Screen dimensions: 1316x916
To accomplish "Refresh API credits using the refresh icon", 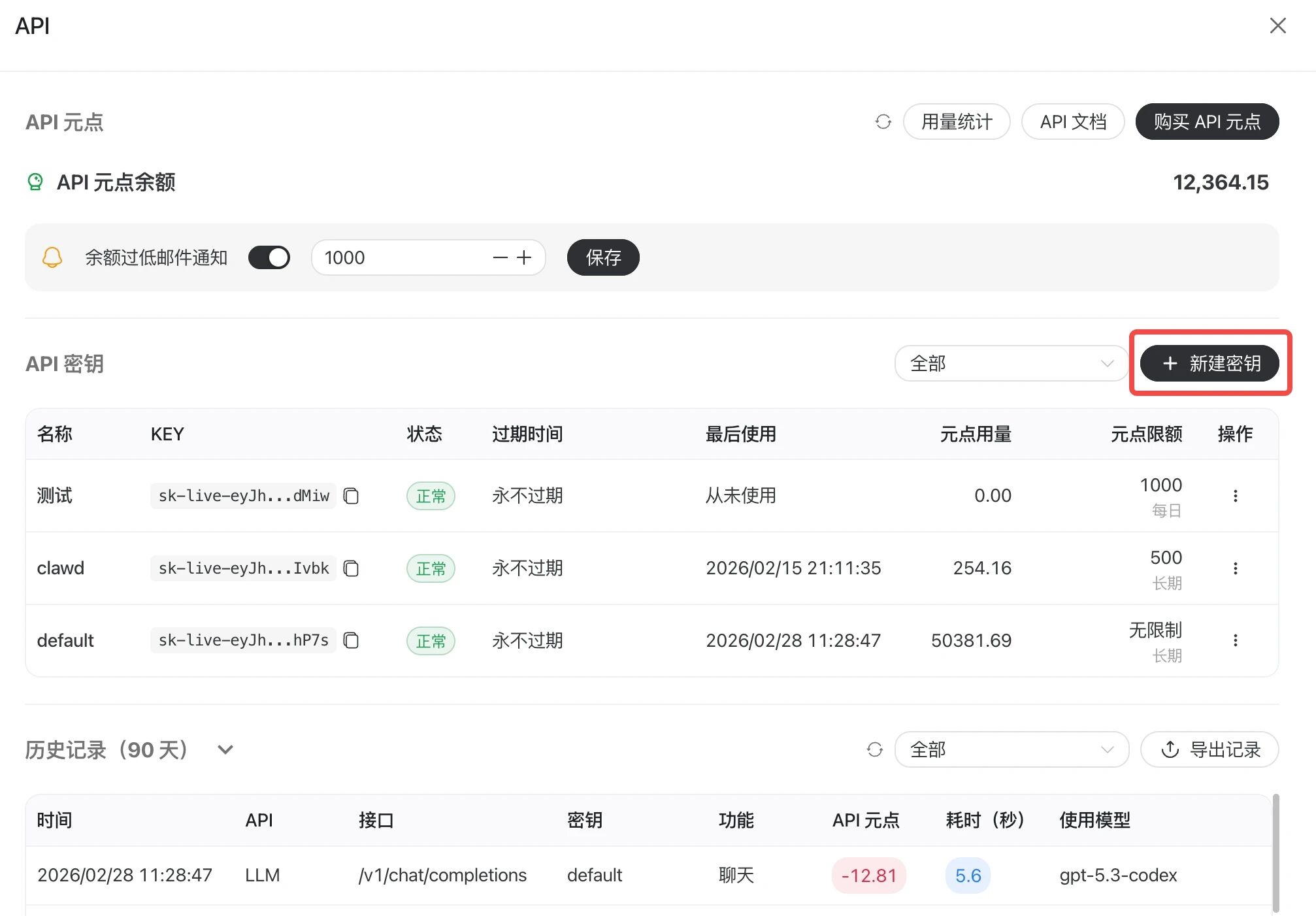I will click(883, 122).
